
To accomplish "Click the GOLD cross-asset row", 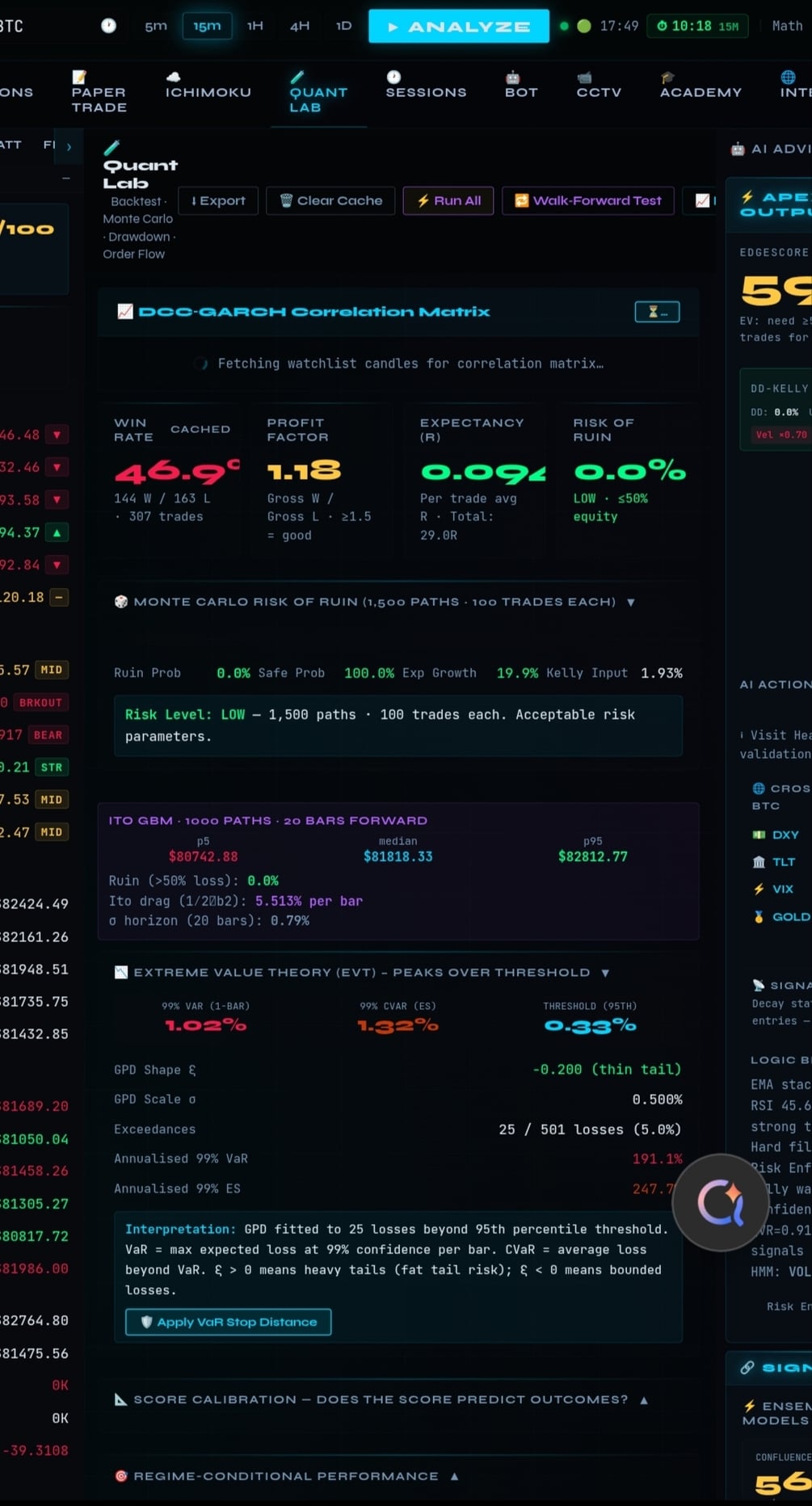I will coord(781,917).
